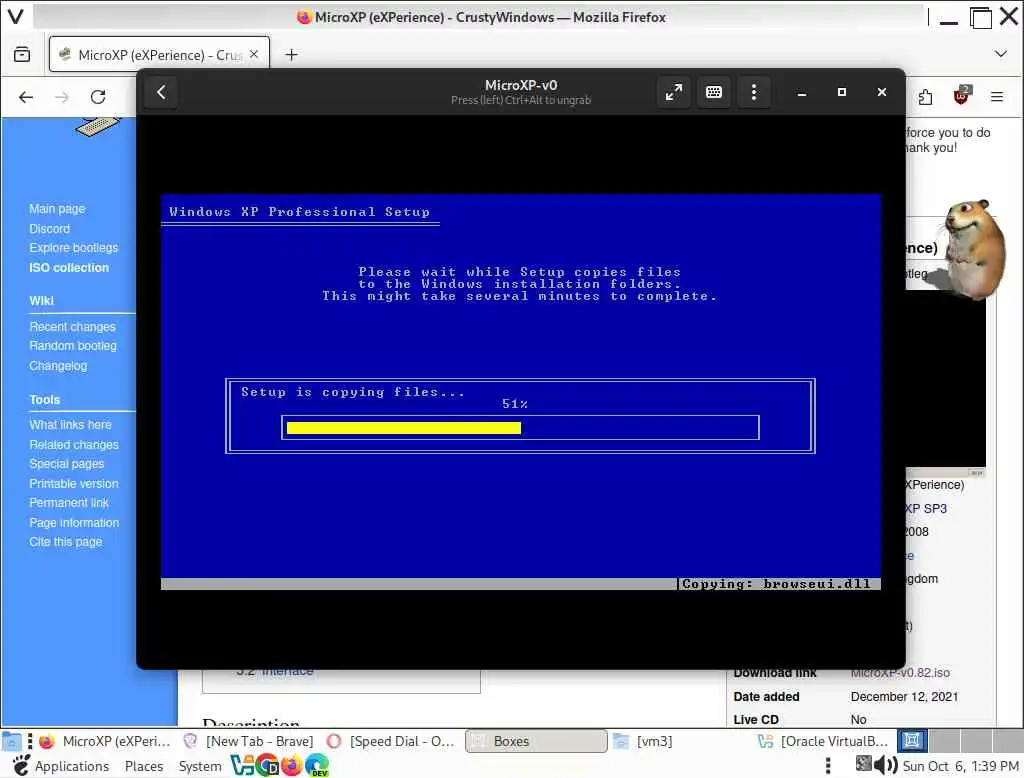Screen dimensions: 1024x778
Task: Expand the list all tabs chevron
Action: pyautogui.click(x=1000, y=54)
